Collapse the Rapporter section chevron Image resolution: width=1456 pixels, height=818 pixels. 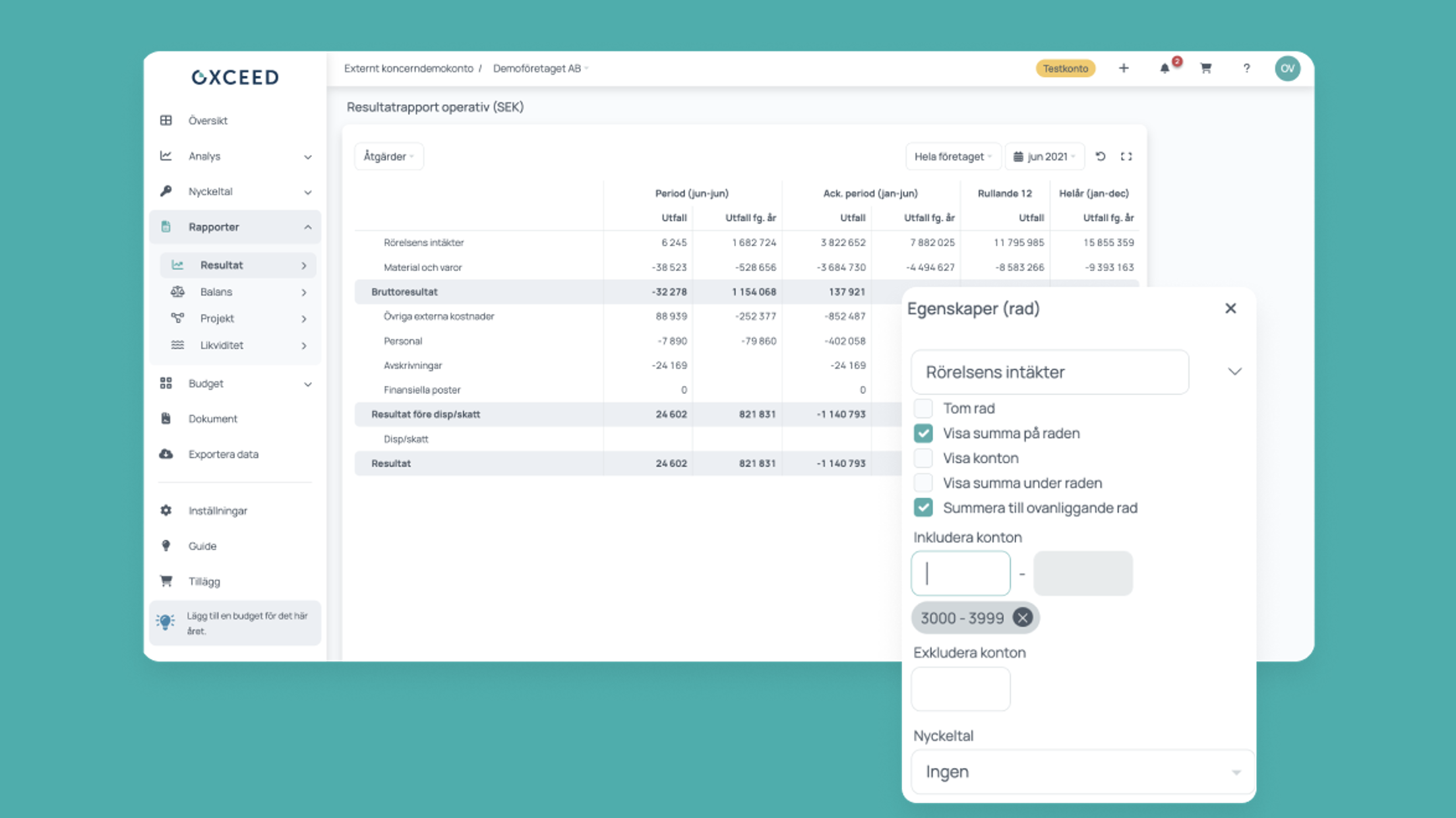(307, 227)
